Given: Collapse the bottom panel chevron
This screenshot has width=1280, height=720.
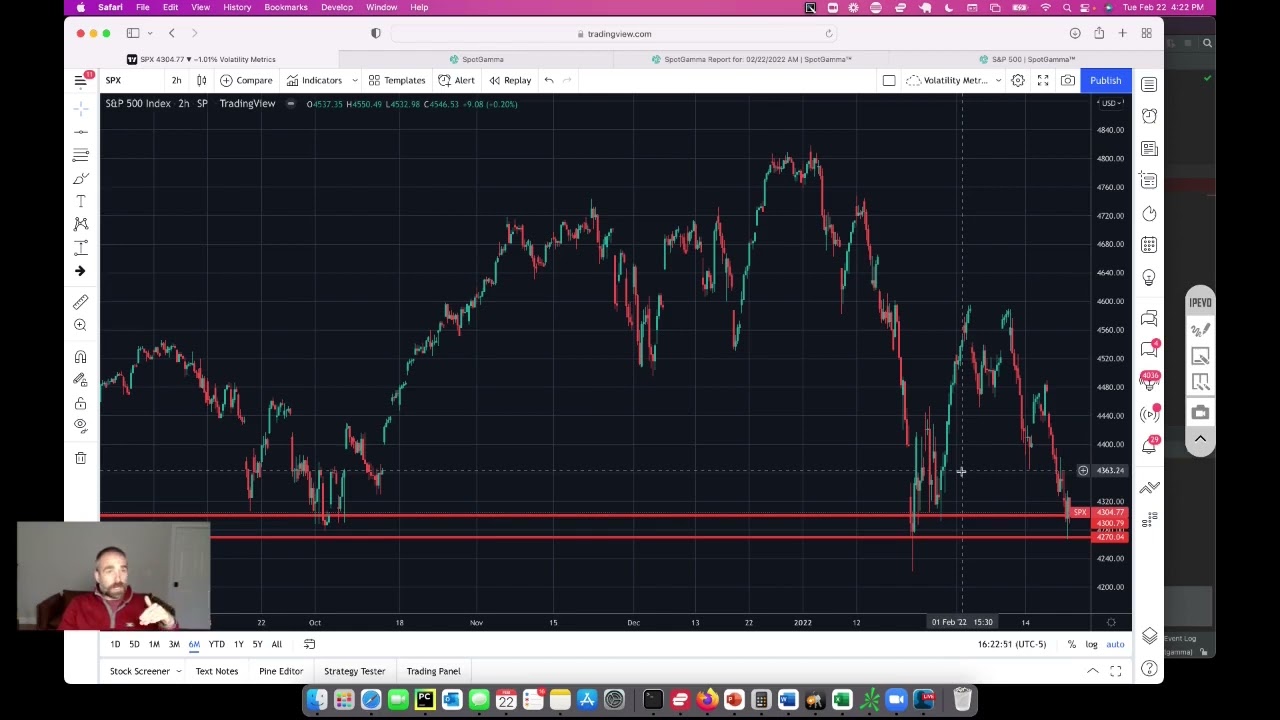Looking at the screenshot, I should [x=1093, y=671].
